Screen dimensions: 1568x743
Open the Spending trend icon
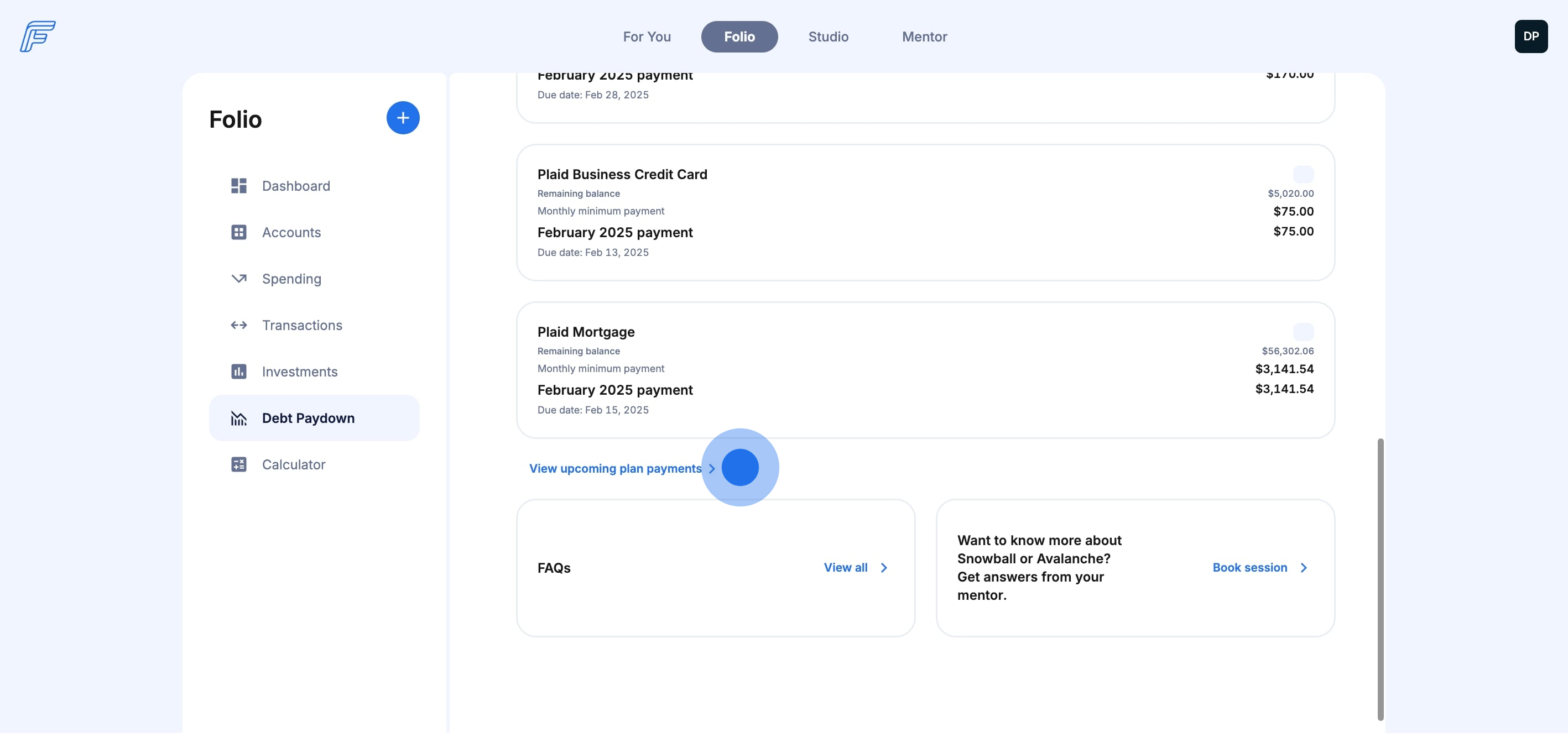pyautogui.click(x=238, y=279)
